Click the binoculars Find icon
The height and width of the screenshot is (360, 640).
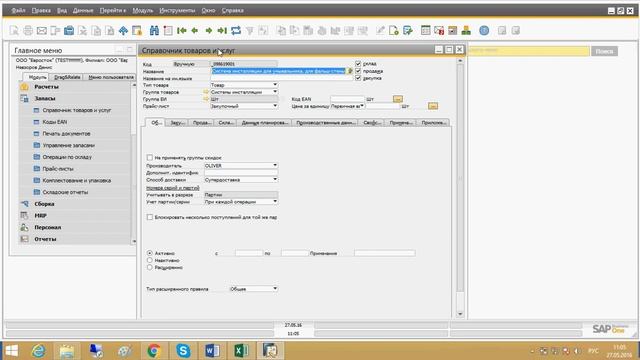154,31
